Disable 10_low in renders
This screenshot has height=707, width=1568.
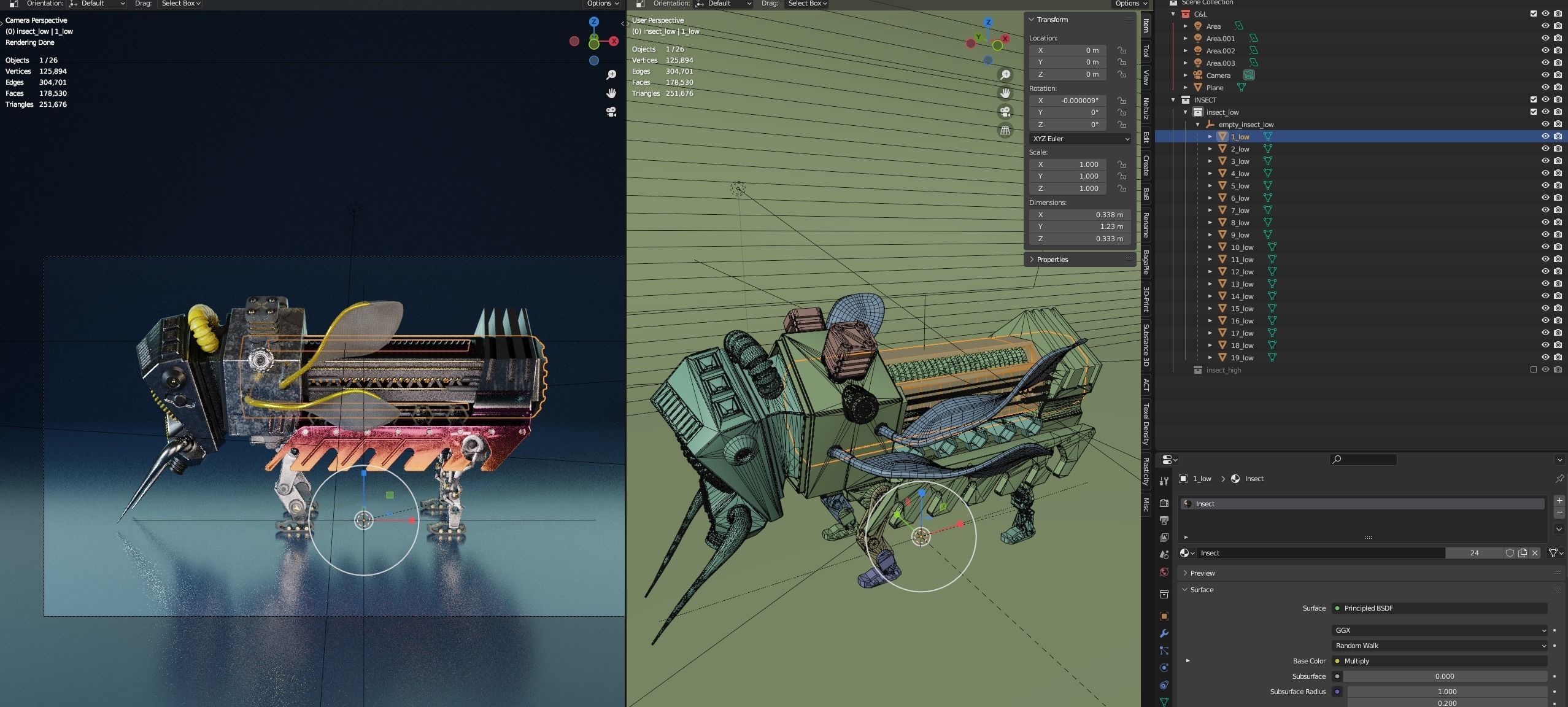point(1558,247)
